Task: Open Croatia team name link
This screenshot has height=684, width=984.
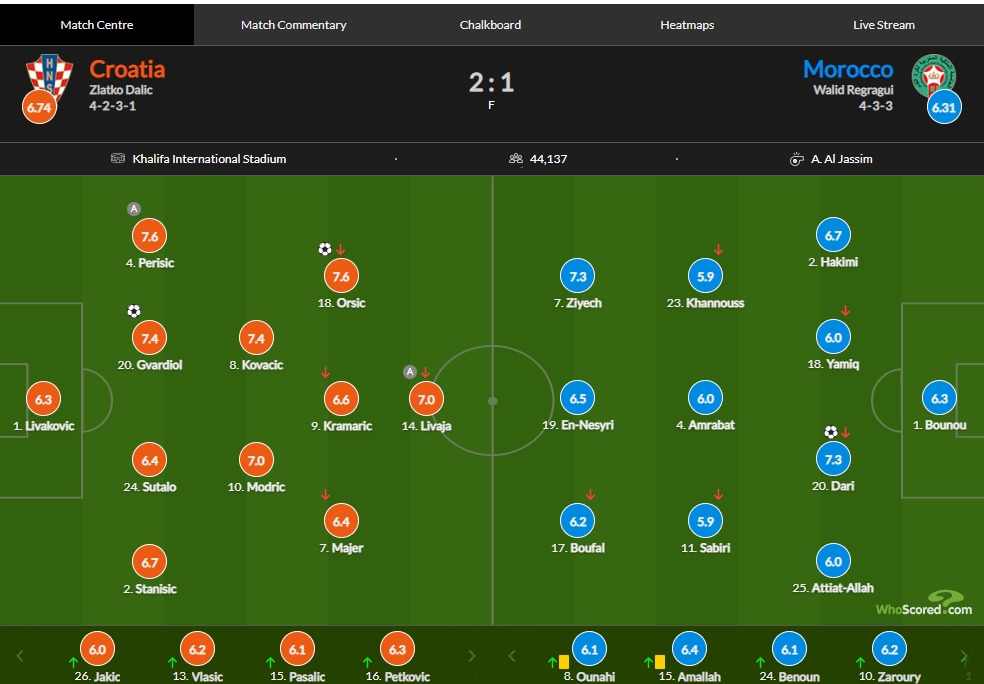Action: coord(127,69)
